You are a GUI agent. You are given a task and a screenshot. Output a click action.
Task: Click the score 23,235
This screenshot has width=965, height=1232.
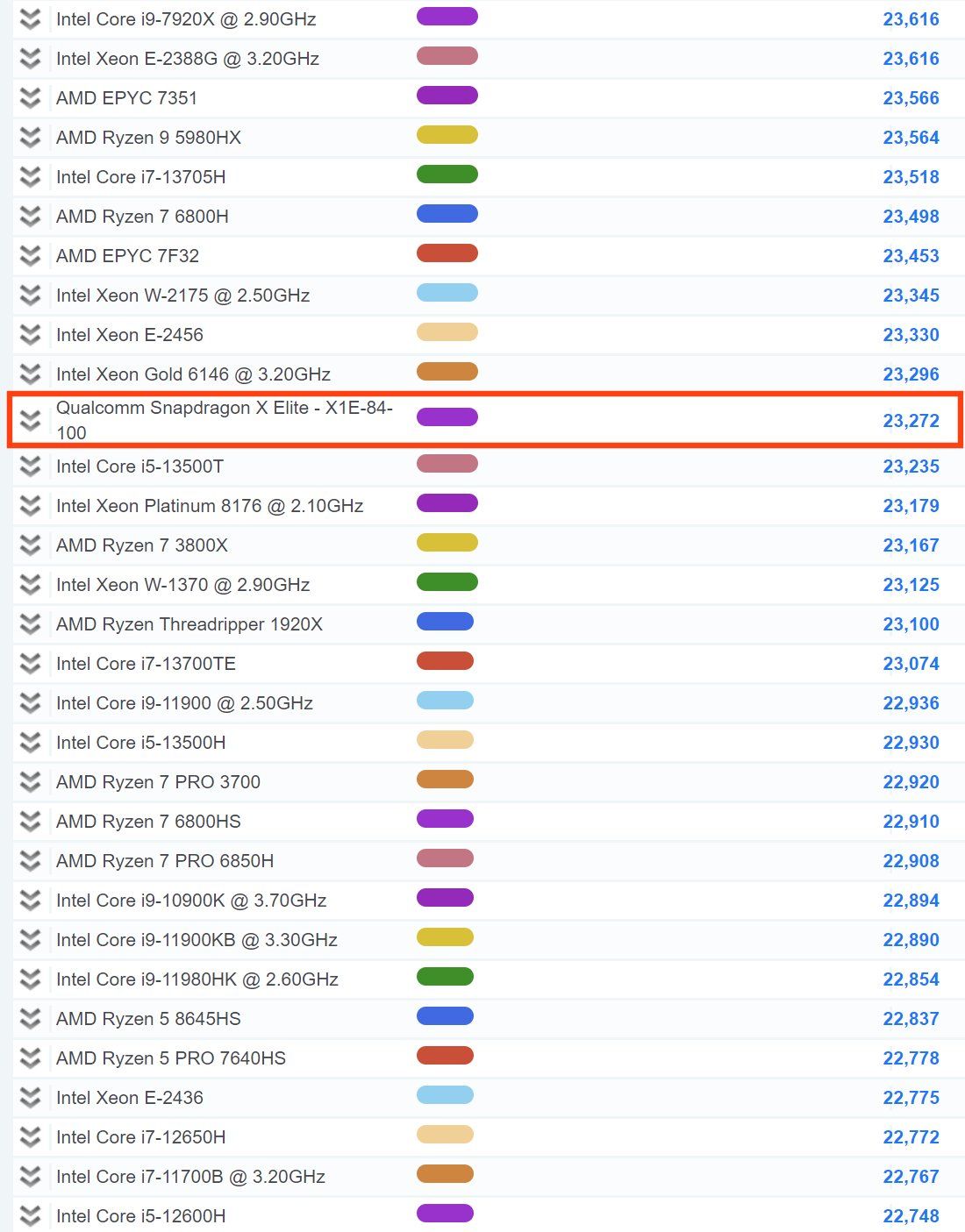[911, 466]
